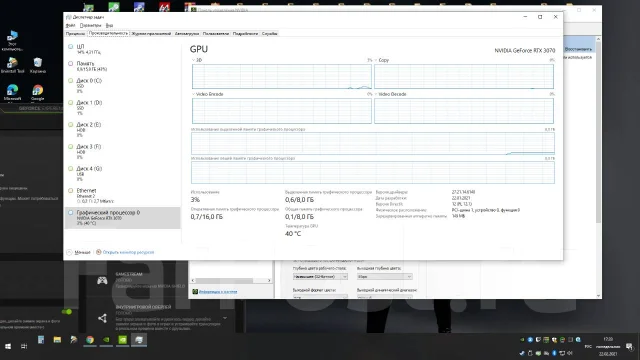This screenshot has height=360, width=640.
Task: Click the in-game overlay share icon
Action: tap(102, 318)
